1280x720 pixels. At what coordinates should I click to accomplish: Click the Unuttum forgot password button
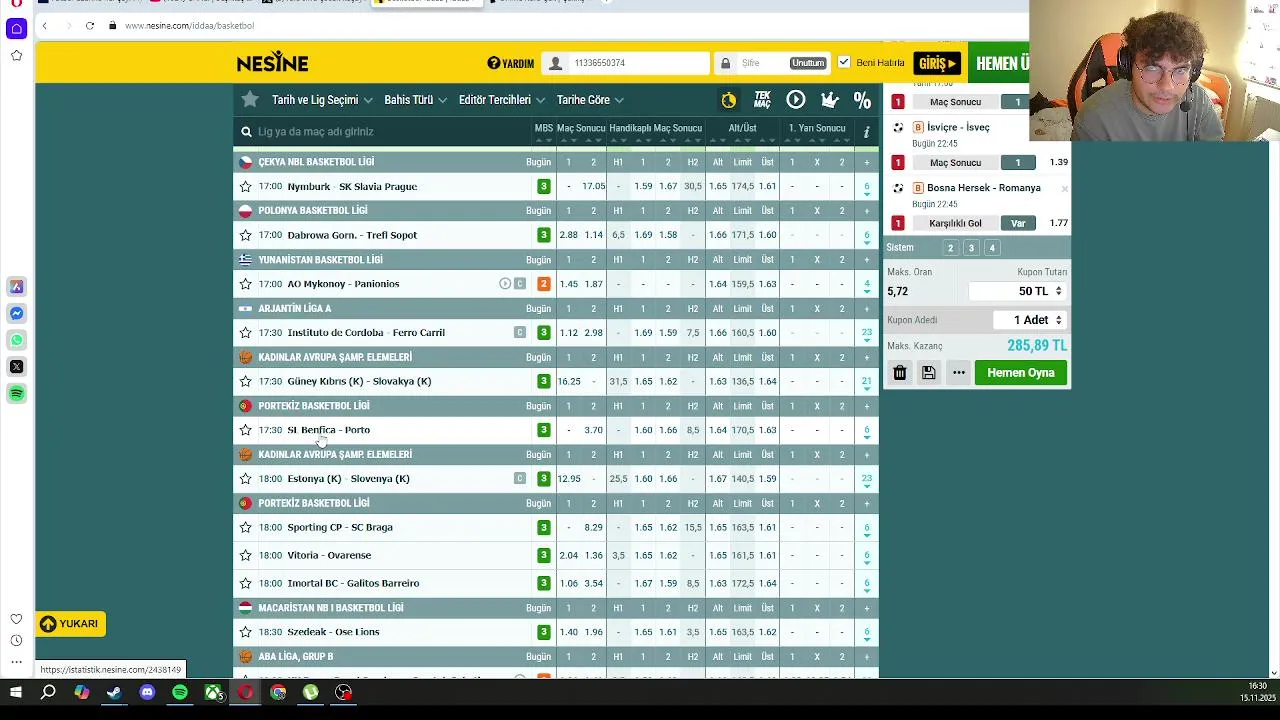click(808, 63)
